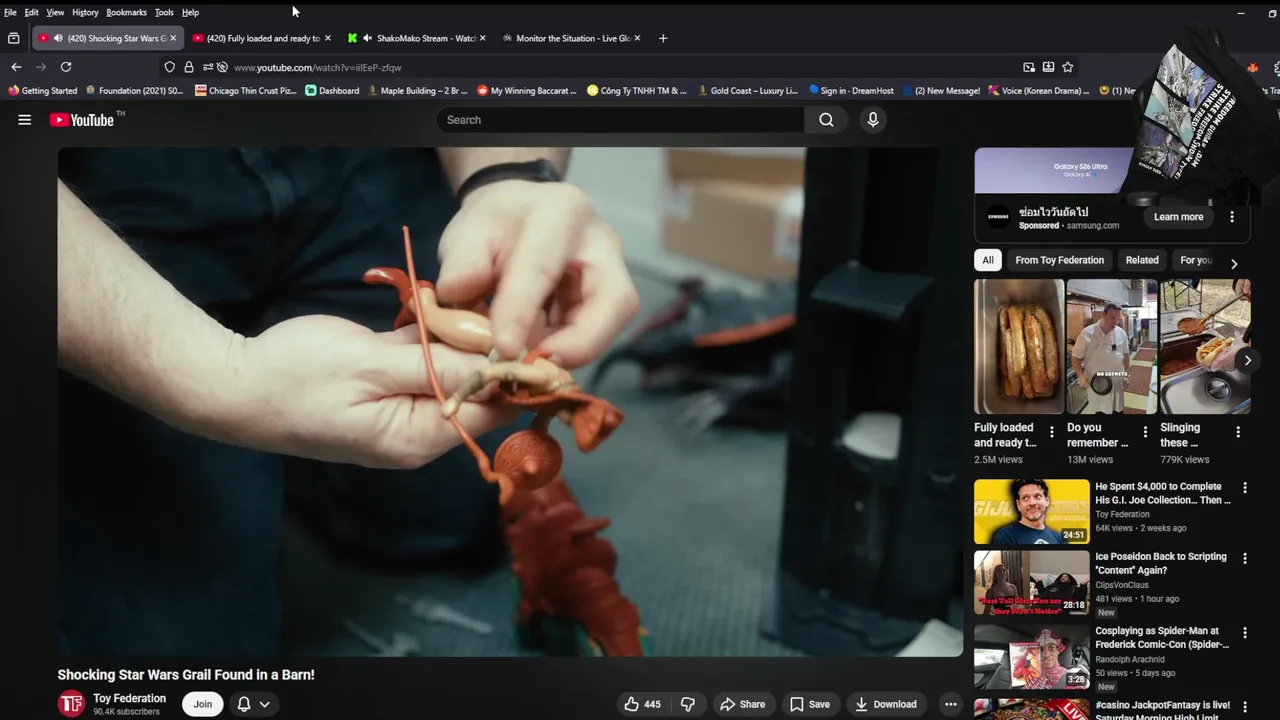The image size is (1280, 720).
Task: Close the Fully loaded and ready tab
Action: (327, 38)
